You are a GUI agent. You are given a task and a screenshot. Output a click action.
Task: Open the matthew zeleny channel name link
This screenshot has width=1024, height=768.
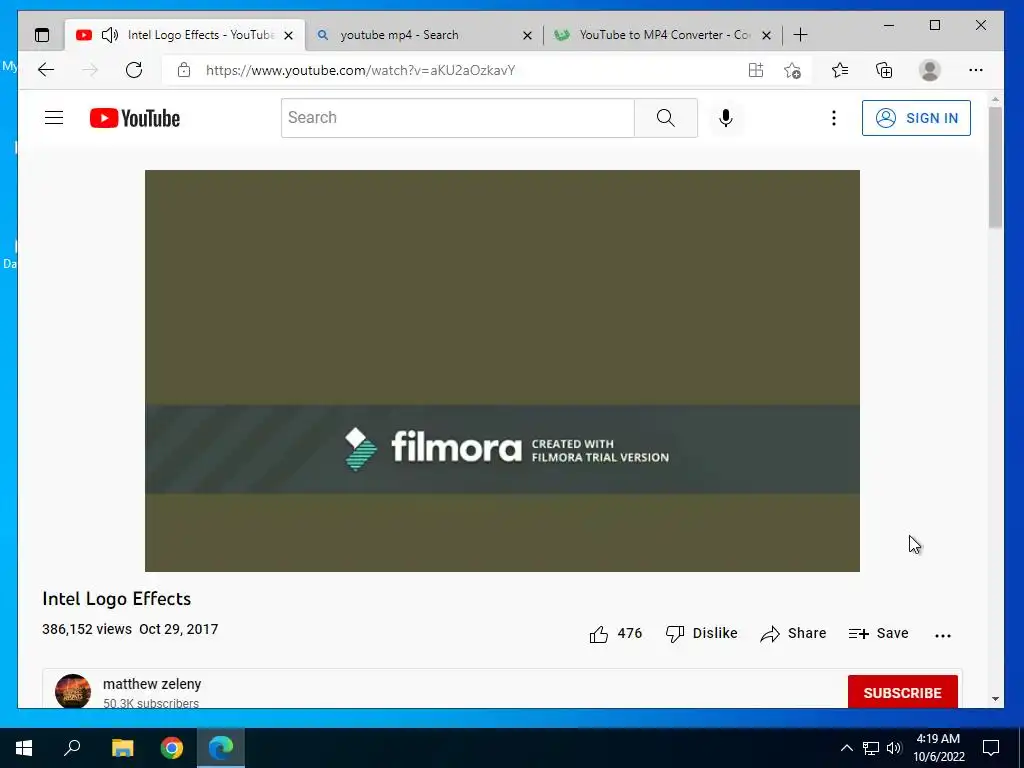tap(152, 684)
